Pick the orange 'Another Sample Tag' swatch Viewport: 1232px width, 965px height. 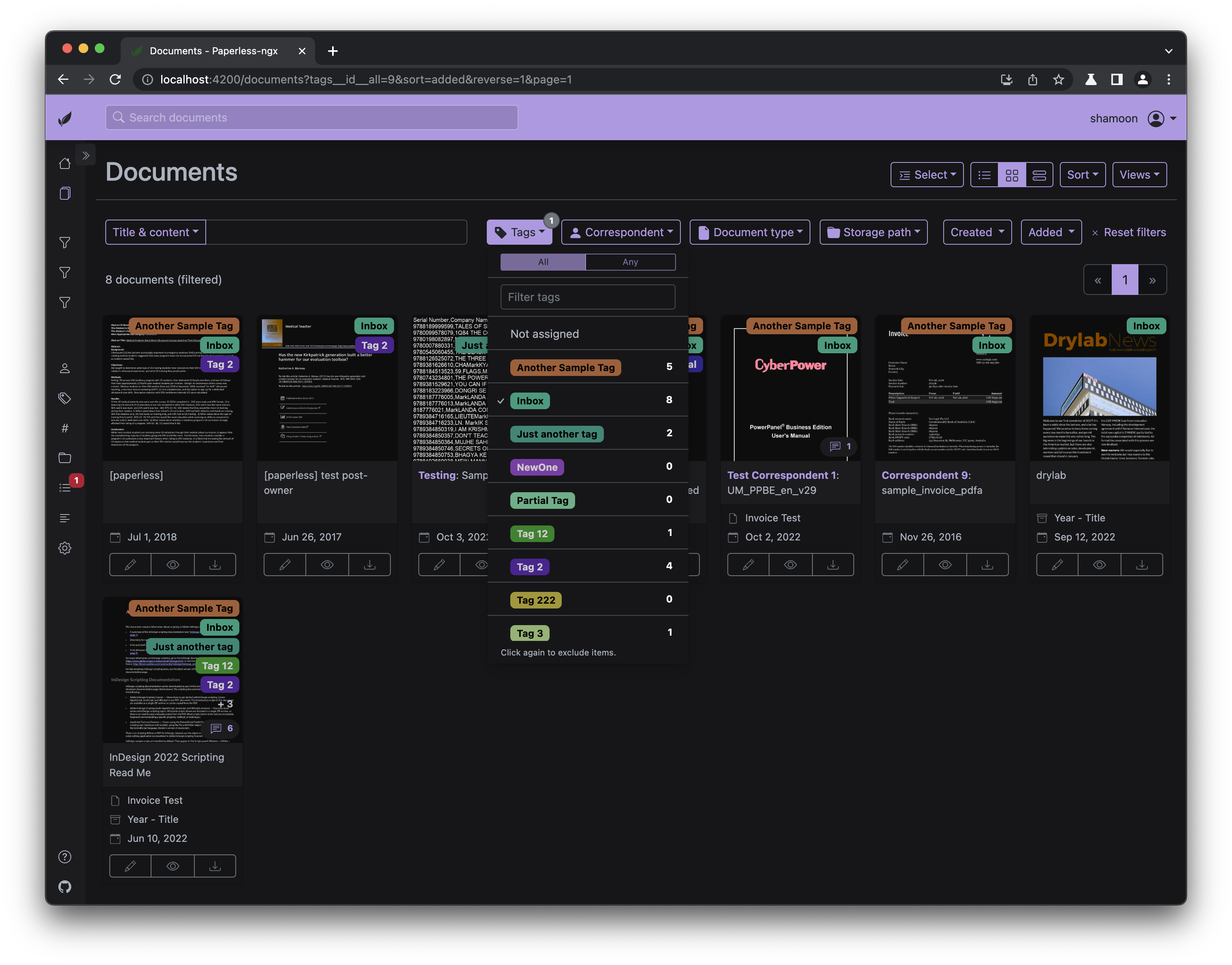click(x=565, y=368)
